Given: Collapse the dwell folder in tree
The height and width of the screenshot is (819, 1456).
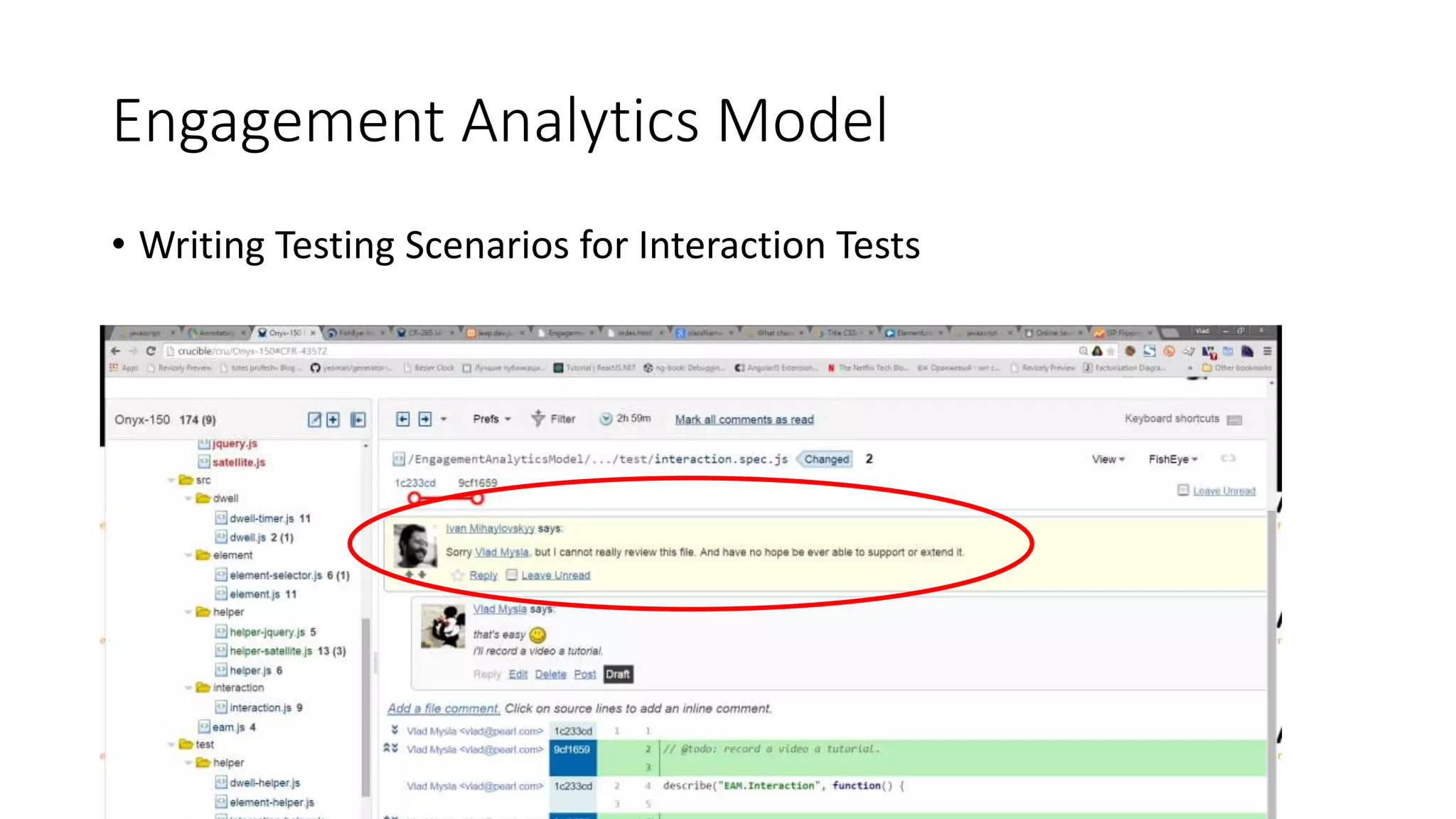Looking at the screenshot, I should coord(188,498).
